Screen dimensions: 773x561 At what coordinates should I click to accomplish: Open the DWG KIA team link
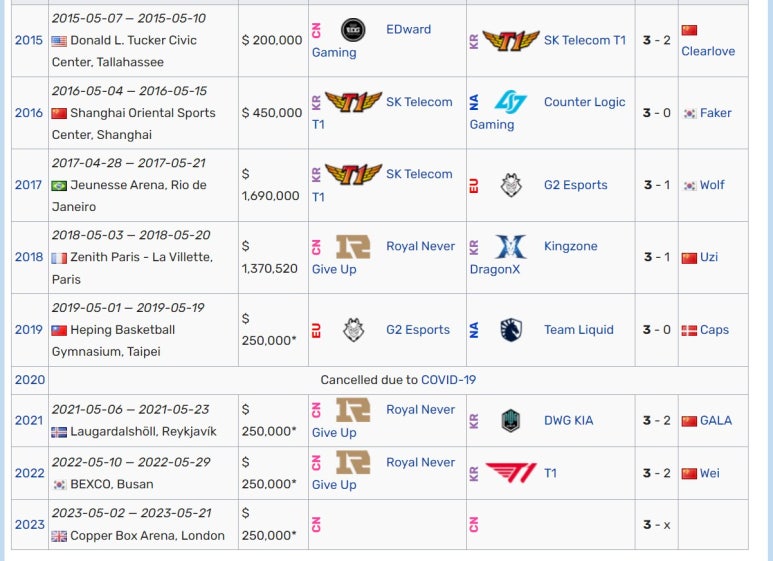coord(568,421)
